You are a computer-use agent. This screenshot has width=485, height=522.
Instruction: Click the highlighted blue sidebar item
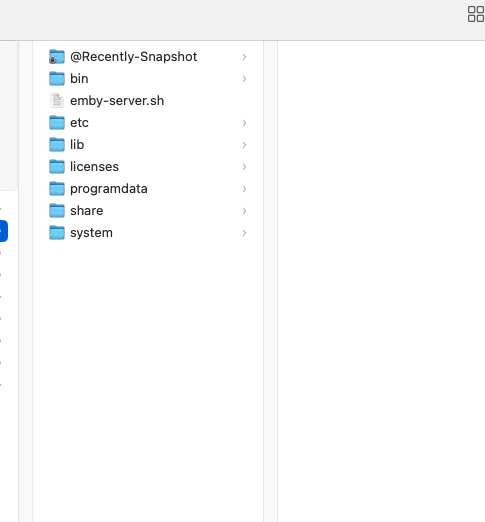(x=4, y=231)
